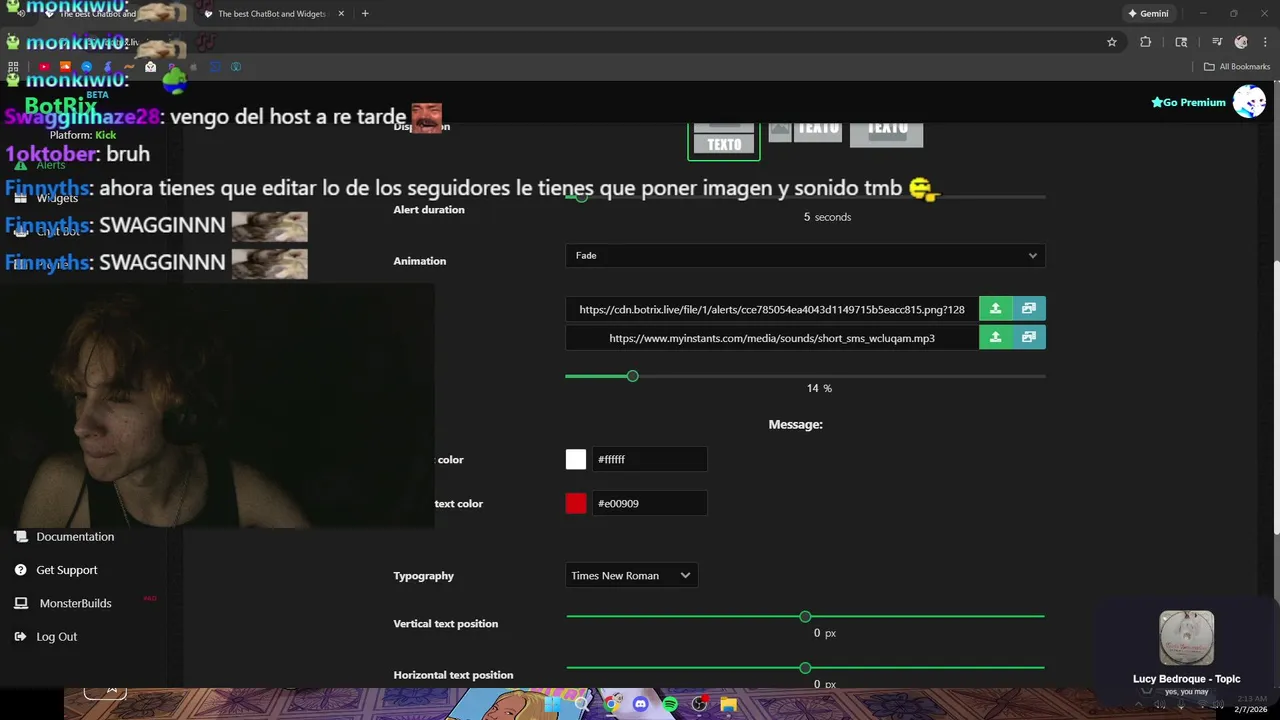
Task: Open the Typography dropdown Times New Roman
Action: 631,576
